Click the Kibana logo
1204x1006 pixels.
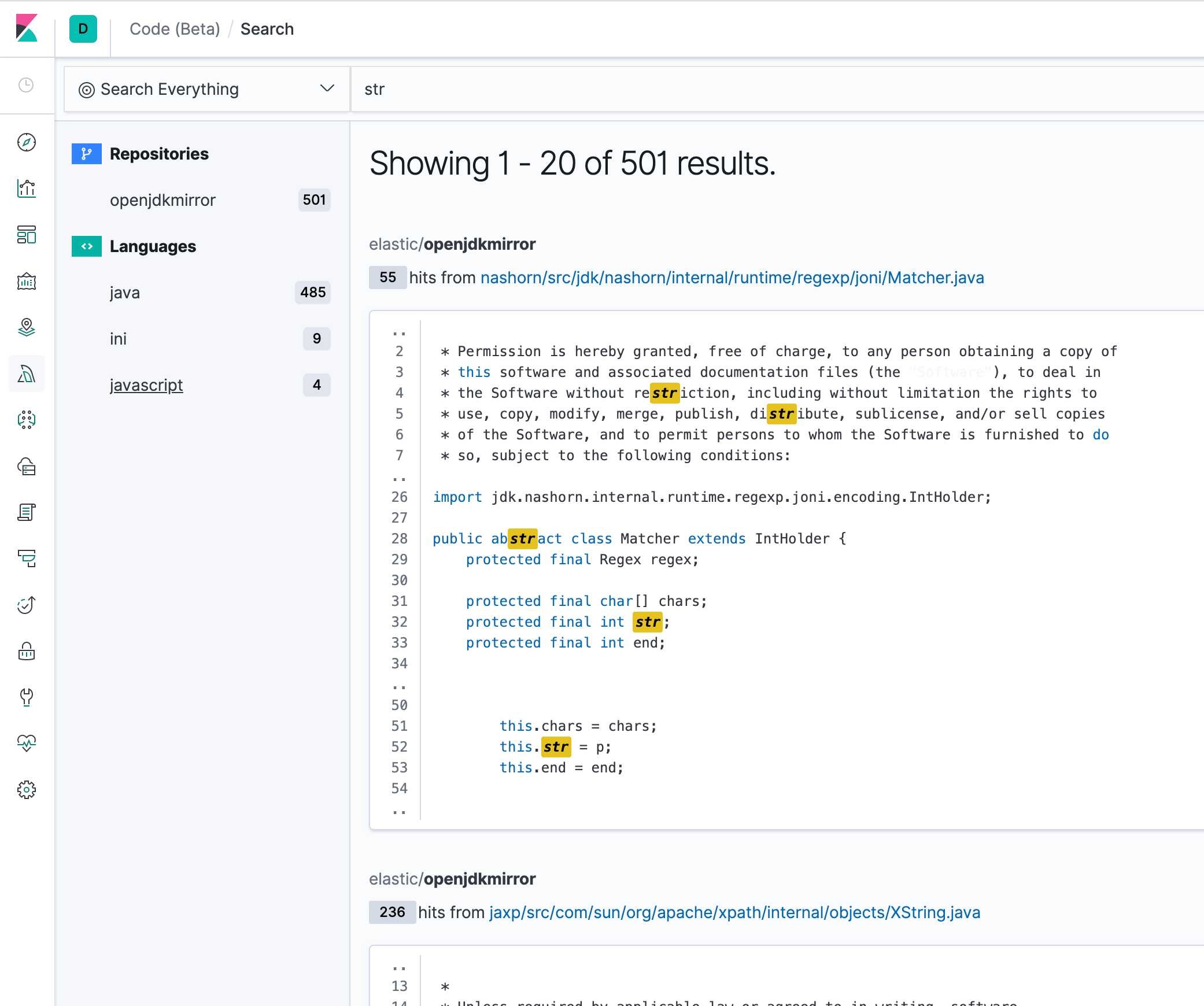click(27, 28)
